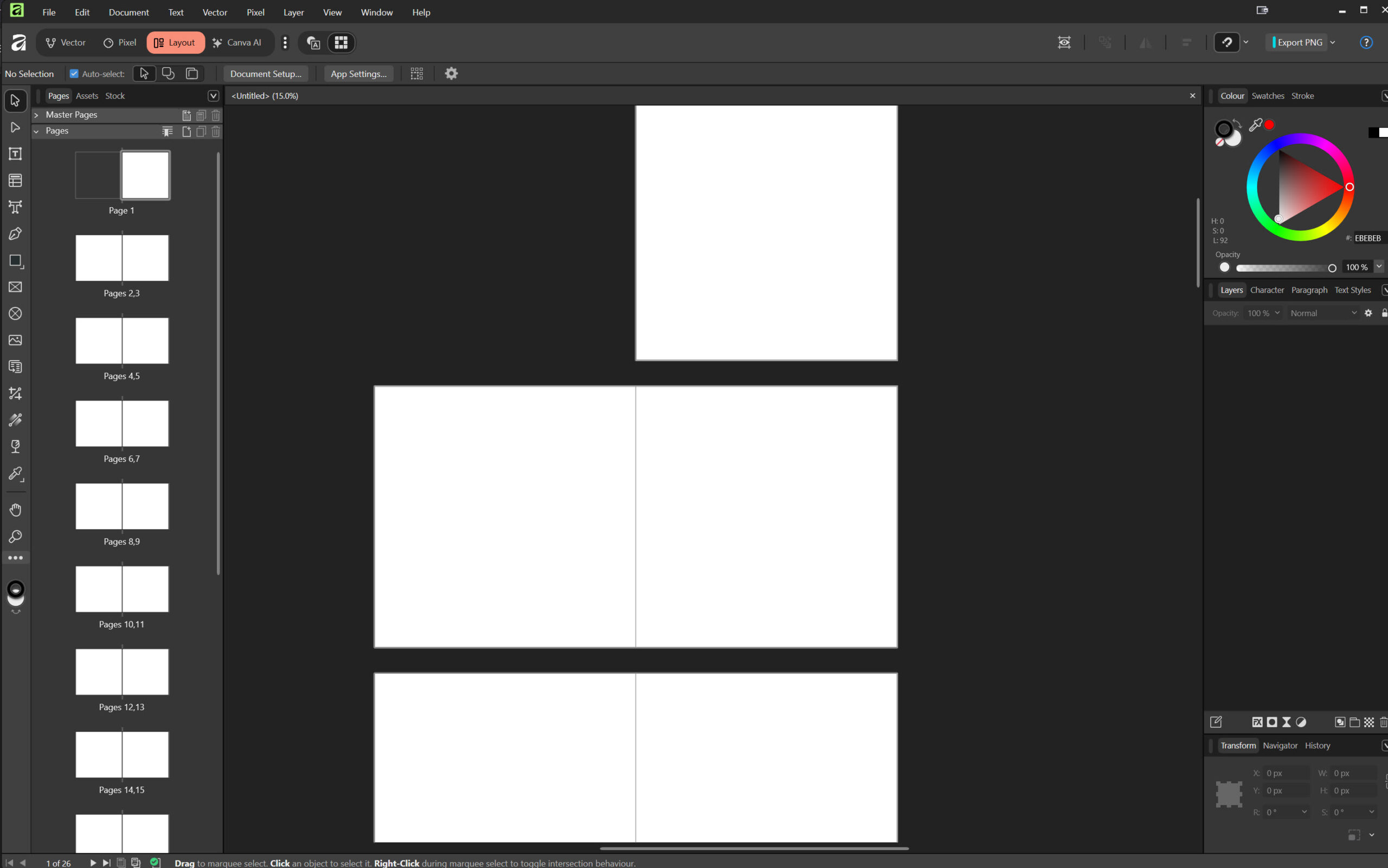The image size is (1388, 868).
Task: Click the Node tool arrow
Action: [x=16, y=127]
